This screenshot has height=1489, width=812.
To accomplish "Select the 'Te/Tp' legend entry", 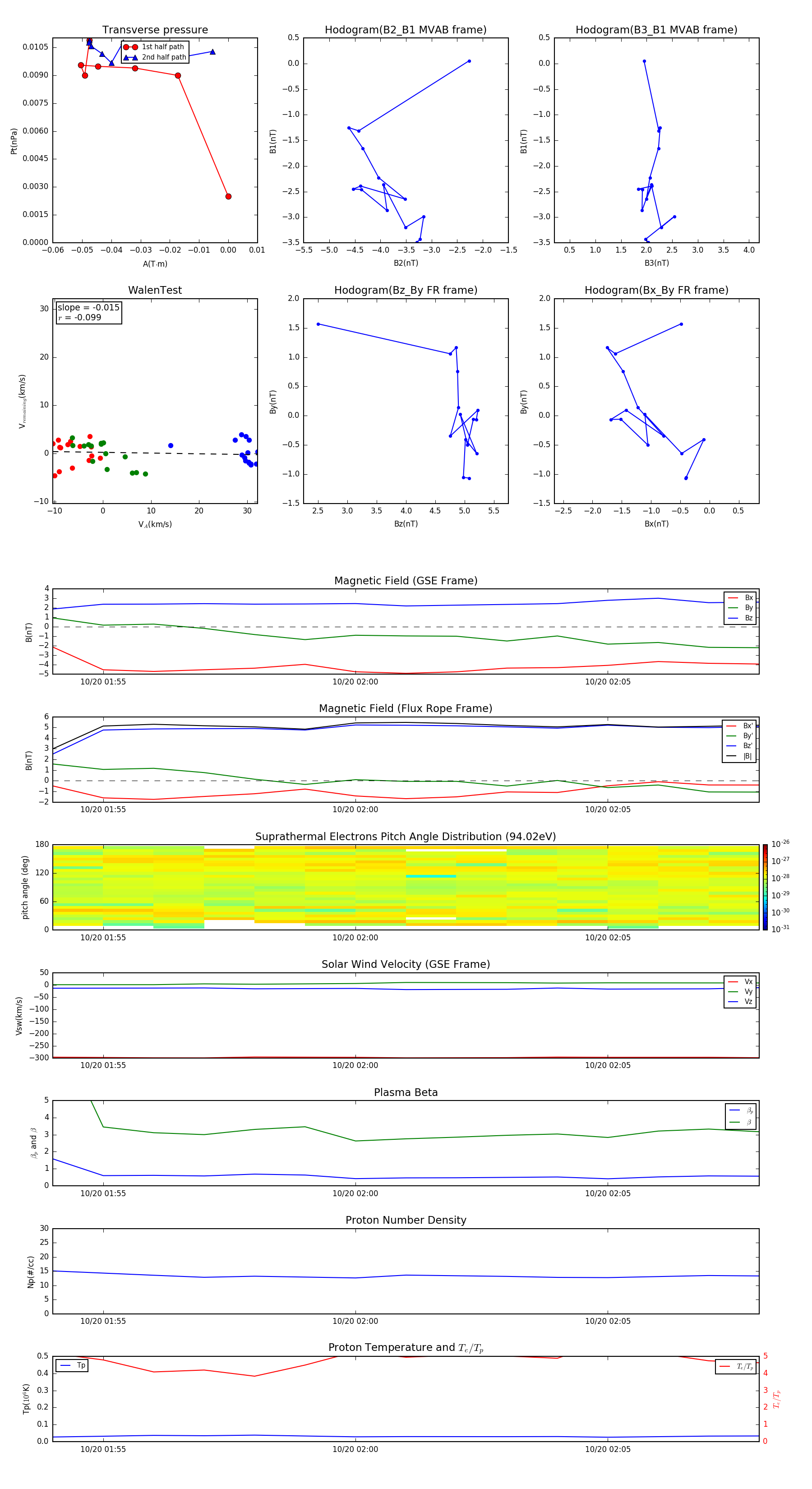I will tap(736, 1366).
